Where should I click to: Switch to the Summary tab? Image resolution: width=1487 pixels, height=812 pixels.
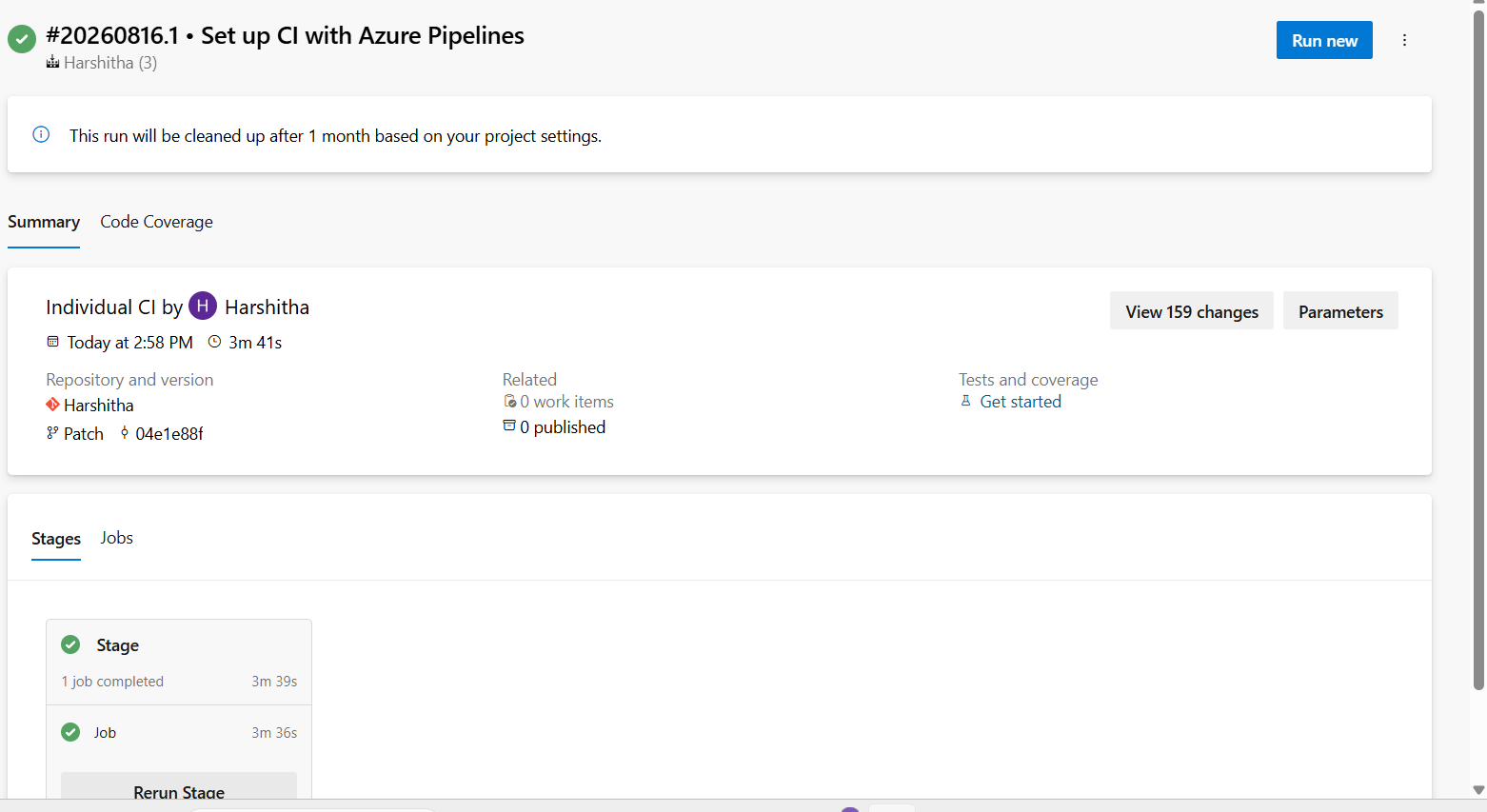coord(44,222)
